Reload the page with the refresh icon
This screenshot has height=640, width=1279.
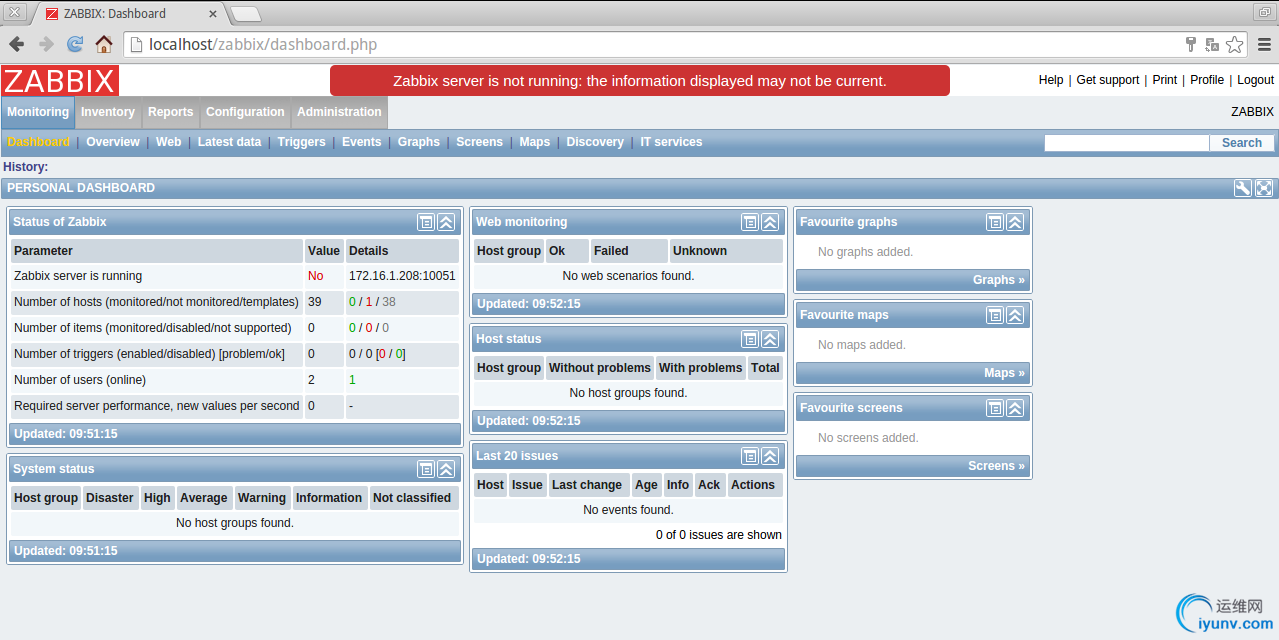point(75,44)
